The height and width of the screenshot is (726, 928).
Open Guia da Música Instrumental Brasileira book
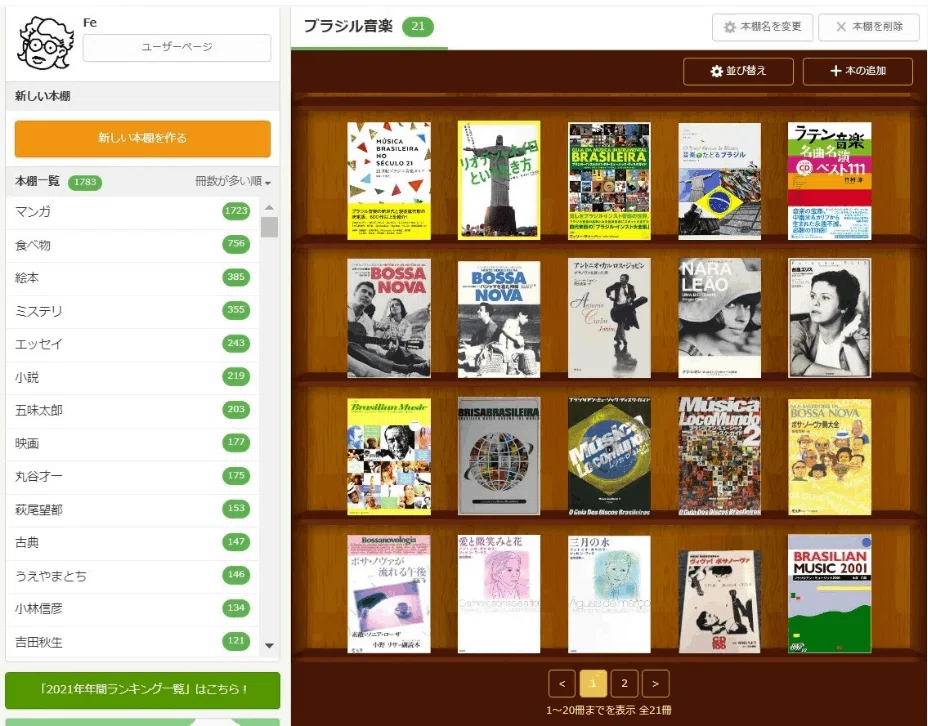coord(609,181)
